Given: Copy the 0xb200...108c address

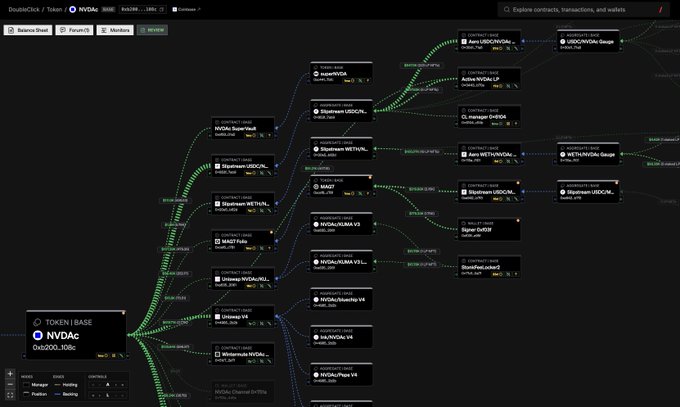Looking at the screenshot, I should 162,9.
